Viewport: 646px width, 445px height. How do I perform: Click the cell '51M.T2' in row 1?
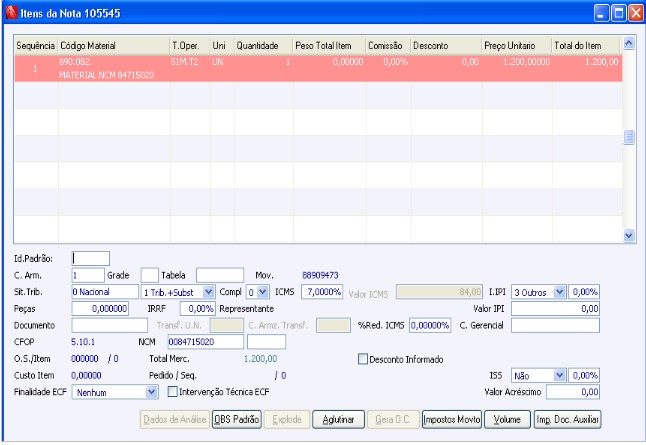[x=185, y=62]
